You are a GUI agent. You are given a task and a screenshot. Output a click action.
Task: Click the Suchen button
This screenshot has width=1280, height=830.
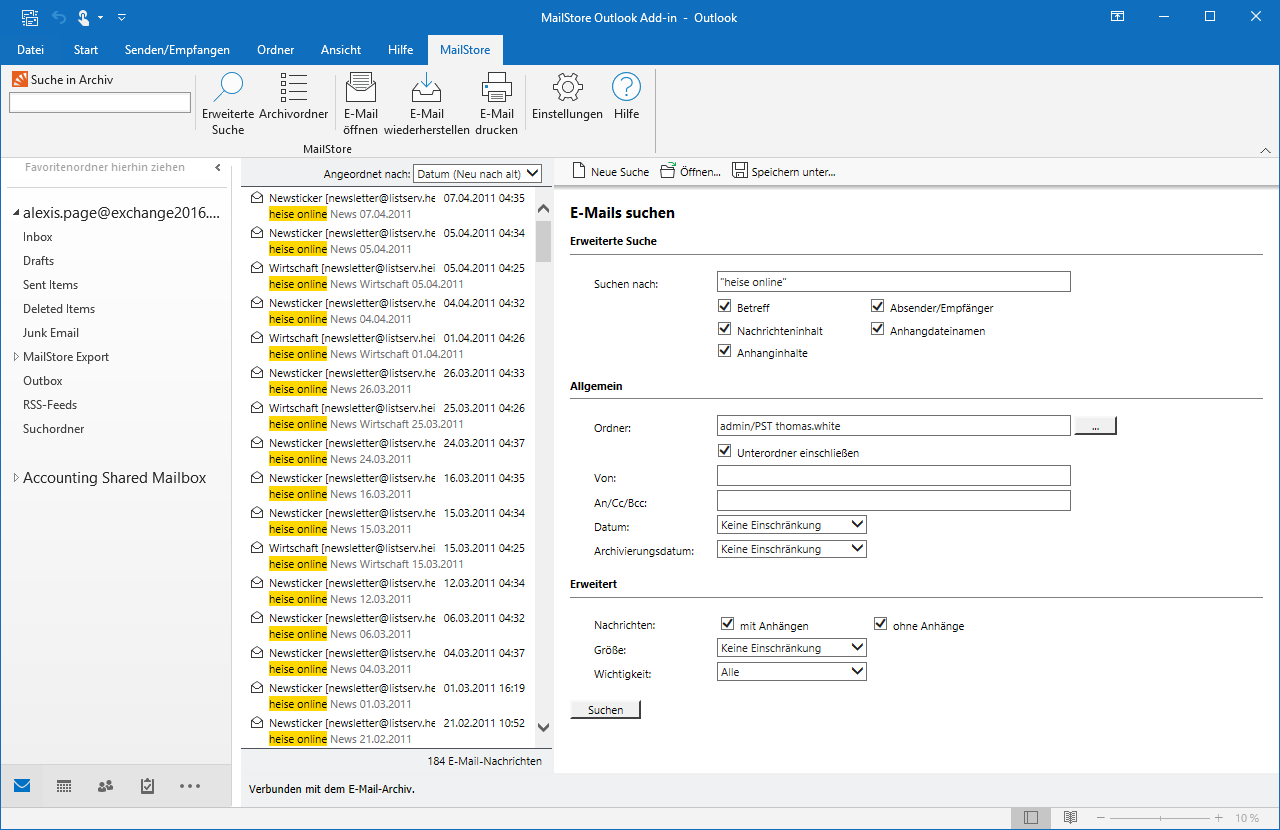(605, 710)
